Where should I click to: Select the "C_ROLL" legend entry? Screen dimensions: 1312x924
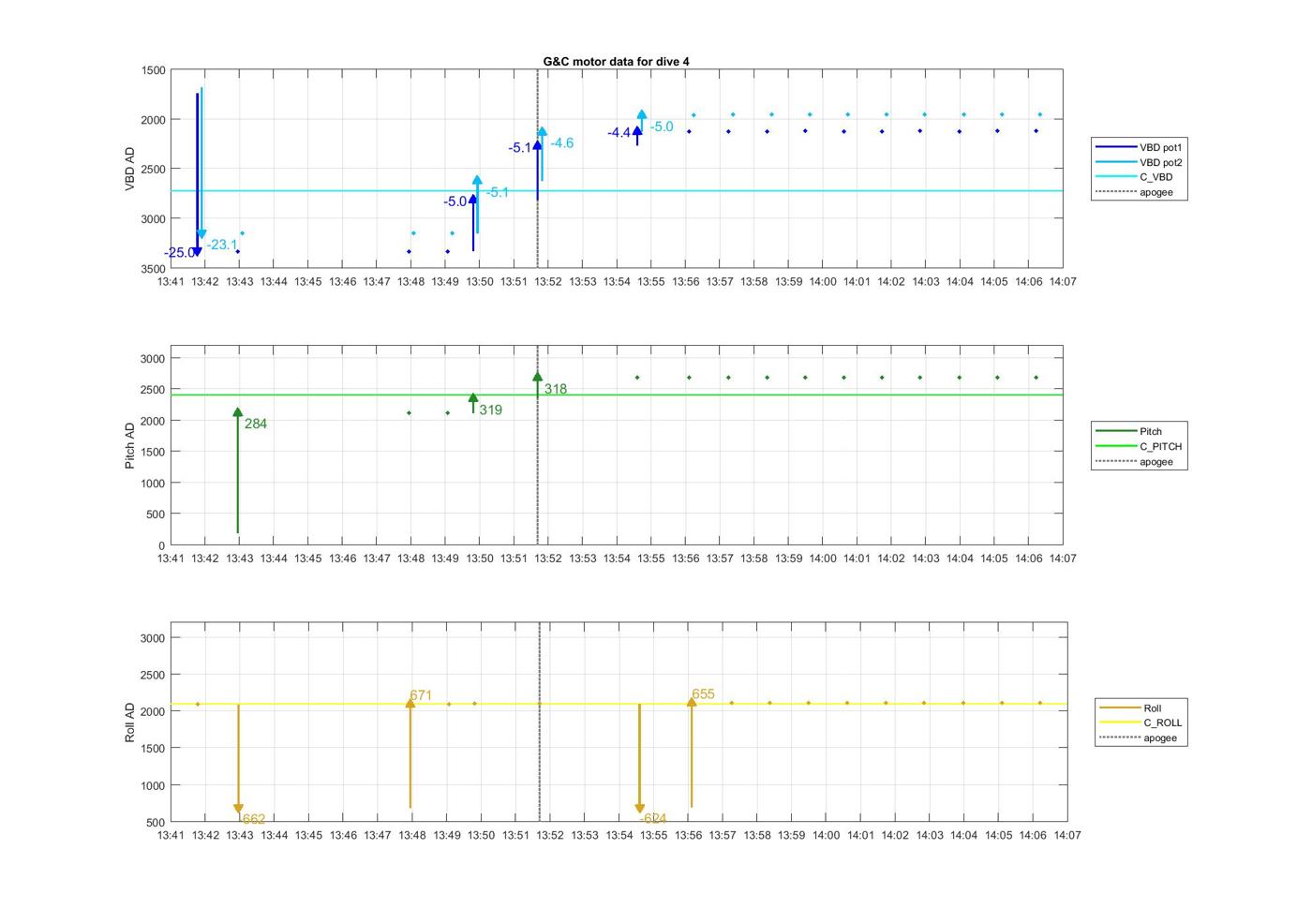pyautogui.click(x=1141, y=723)
